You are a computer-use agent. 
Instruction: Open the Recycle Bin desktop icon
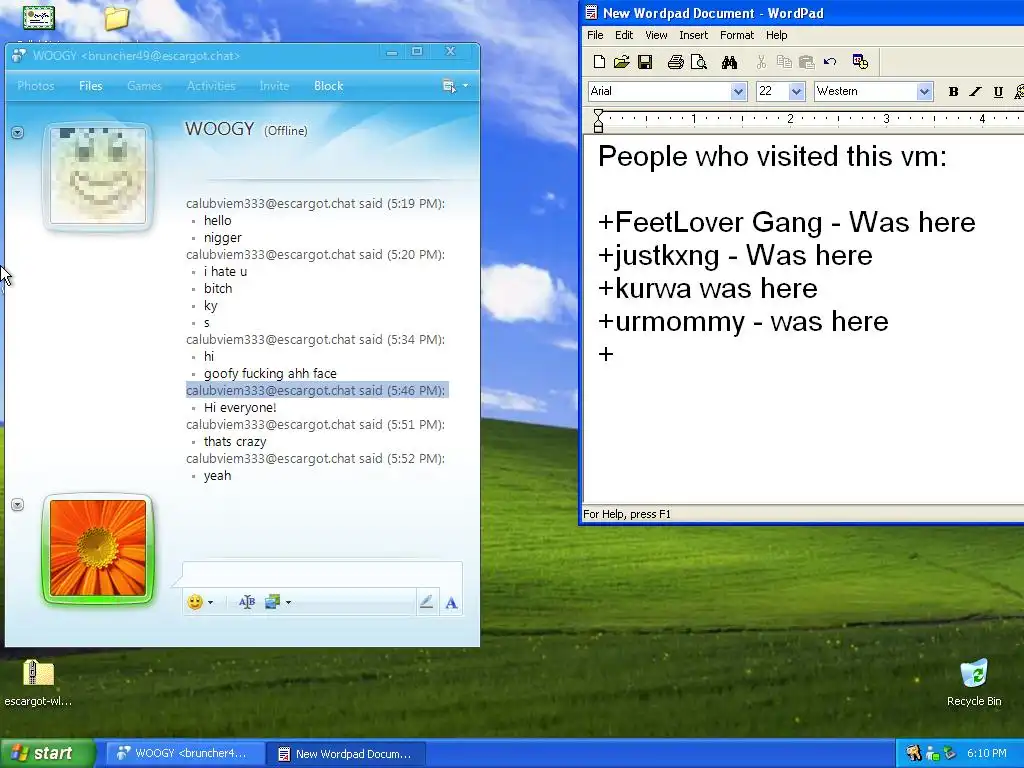(x=974, y=683)
